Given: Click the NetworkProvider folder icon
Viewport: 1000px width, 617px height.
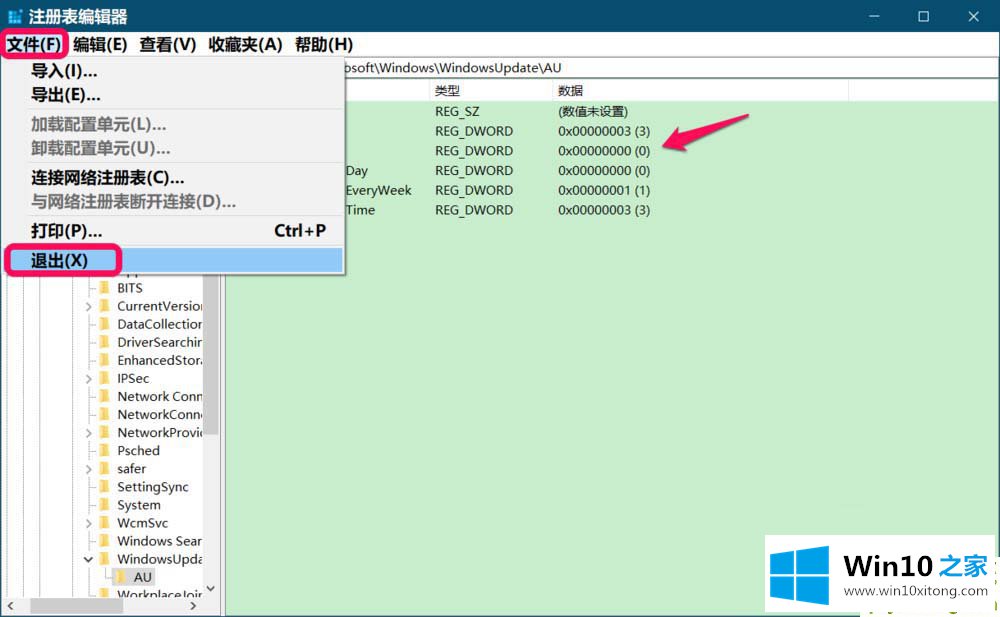Looking at the screenshot, I should (105, 433).
